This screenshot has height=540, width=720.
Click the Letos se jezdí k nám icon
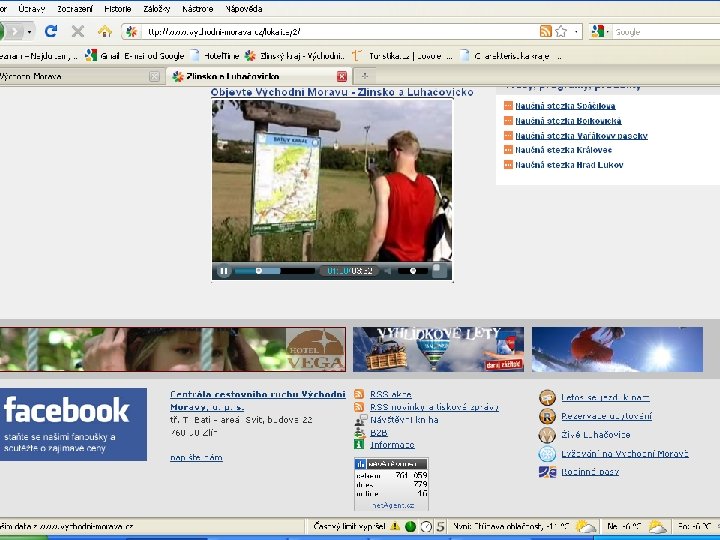point(547,397)
